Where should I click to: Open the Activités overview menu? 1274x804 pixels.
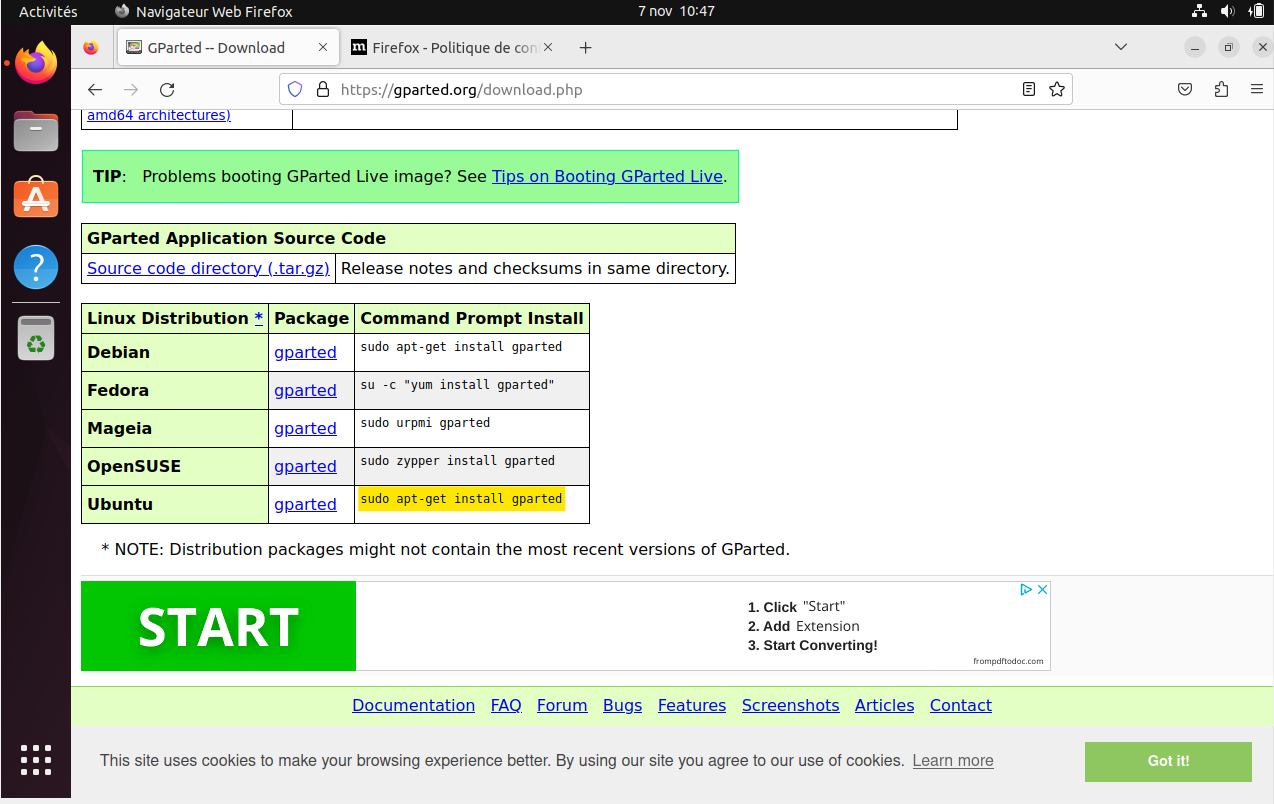point(48,12)
